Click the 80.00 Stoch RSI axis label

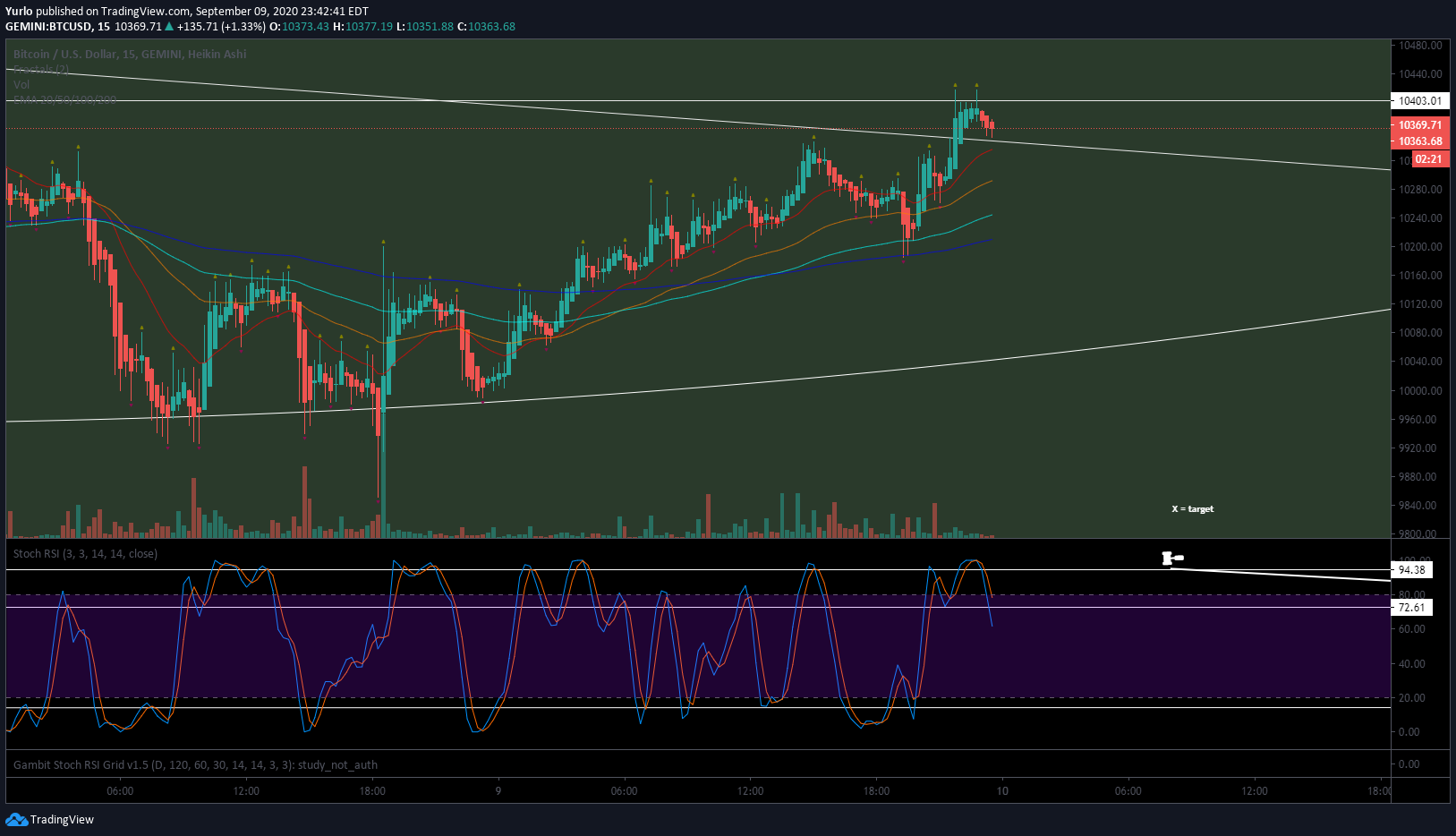[1411, 594]
